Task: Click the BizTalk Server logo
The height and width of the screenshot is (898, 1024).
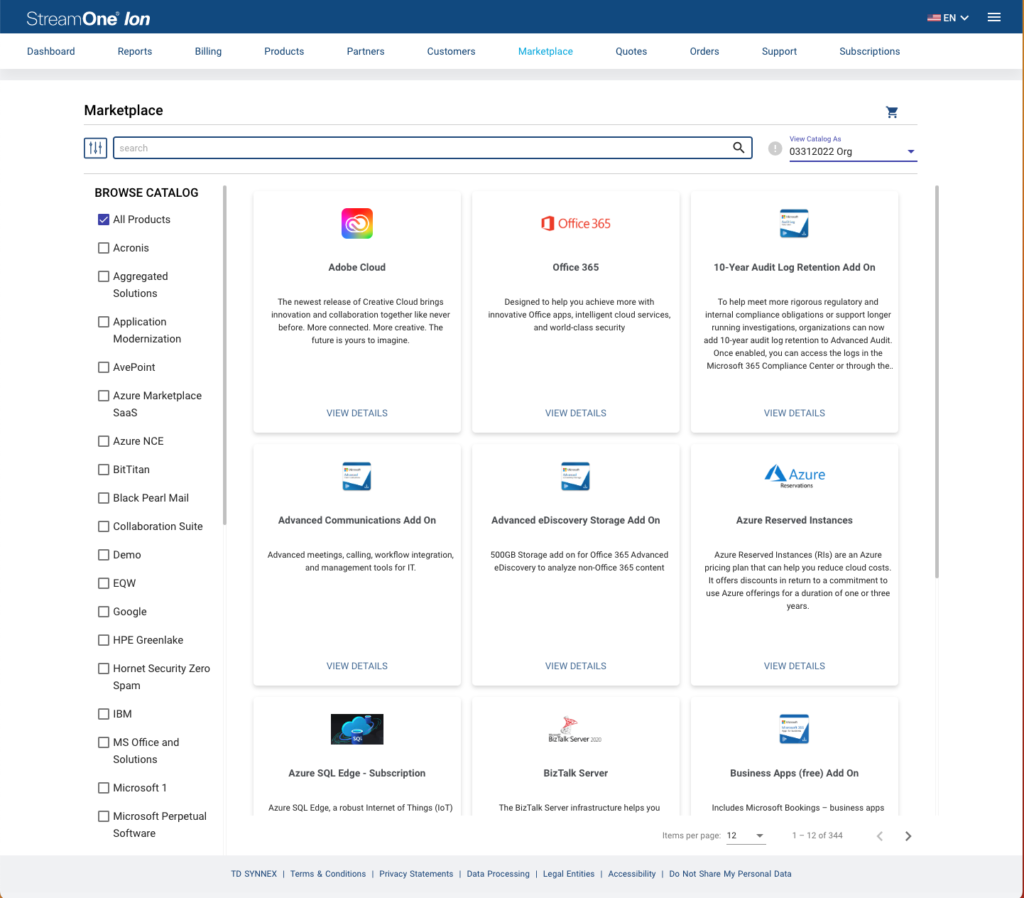Action: (575, 729)
